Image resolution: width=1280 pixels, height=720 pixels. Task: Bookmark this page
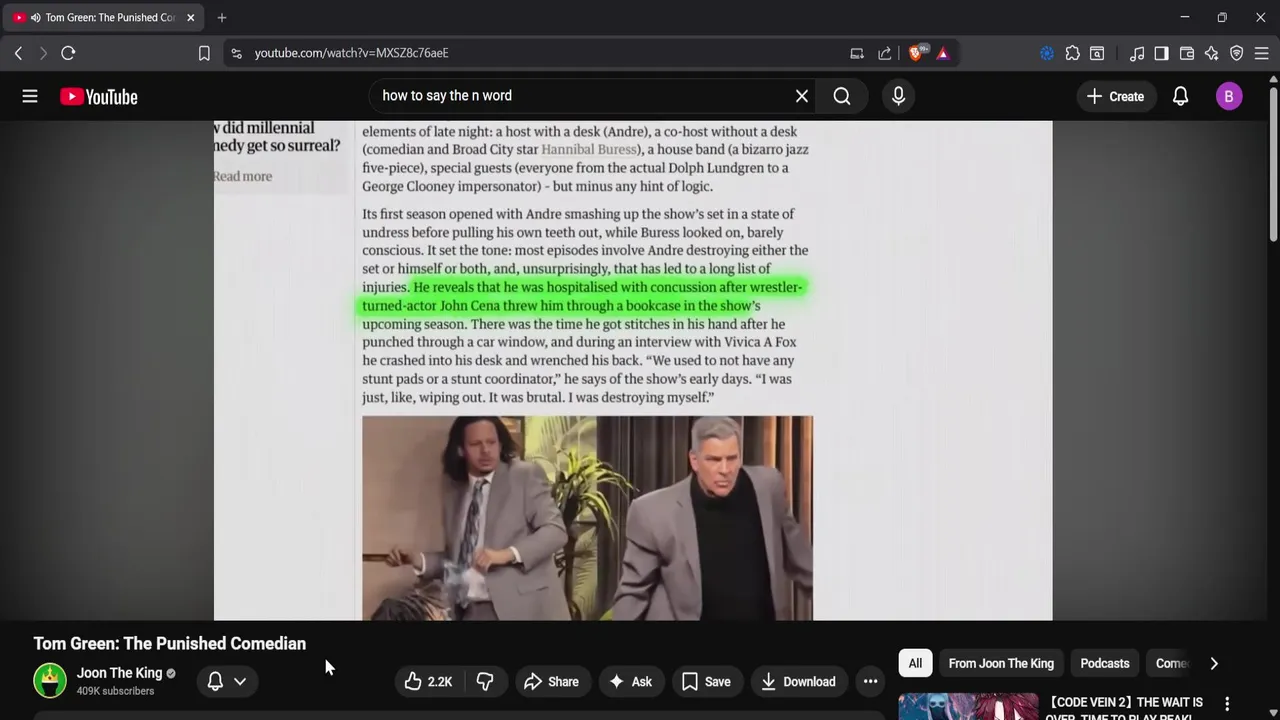point(204,53)
